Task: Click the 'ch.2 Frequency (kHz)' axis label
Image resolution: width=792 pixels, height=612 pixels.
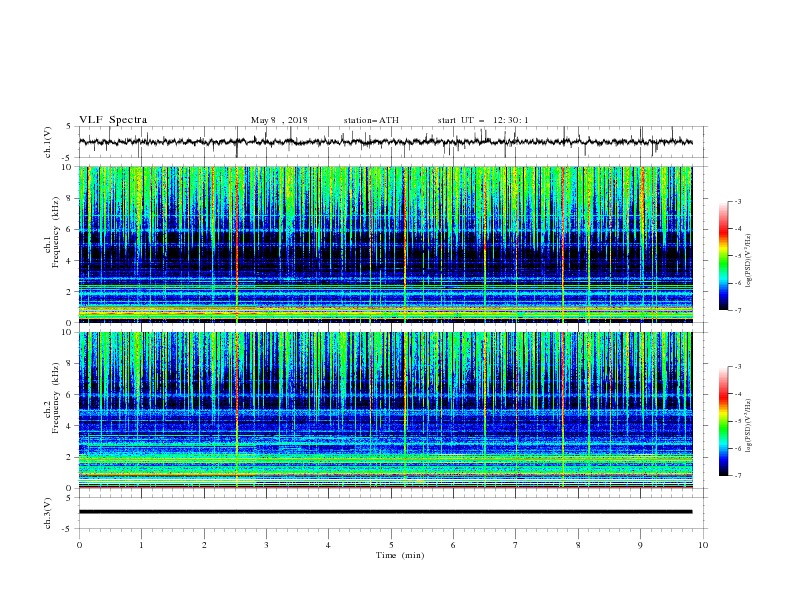Action: coord(51,397)
